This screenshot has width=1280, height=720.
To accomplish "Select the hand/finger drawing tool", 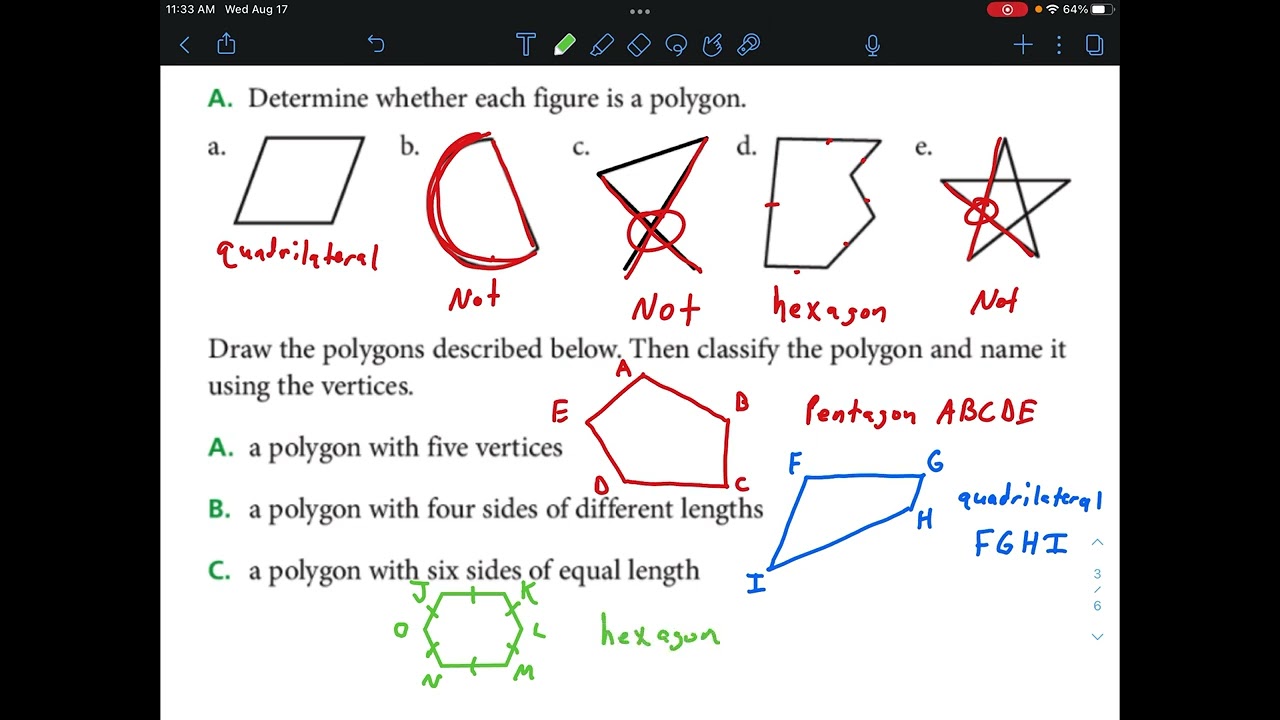I will coord(712,45).
